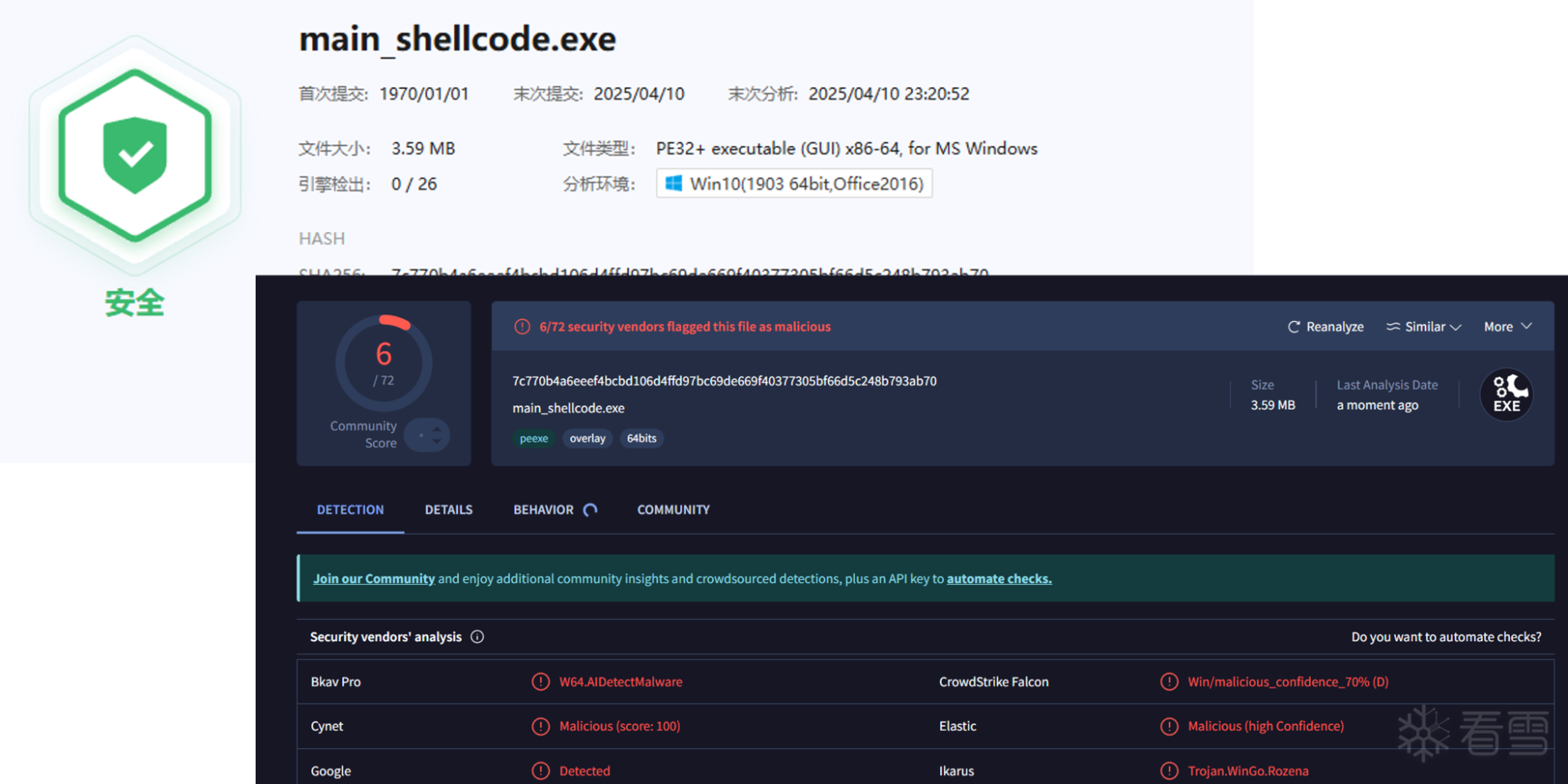Click the alert icon beside W64.AIDetectMalware
1568x784 pixels.
coord(541,682)
